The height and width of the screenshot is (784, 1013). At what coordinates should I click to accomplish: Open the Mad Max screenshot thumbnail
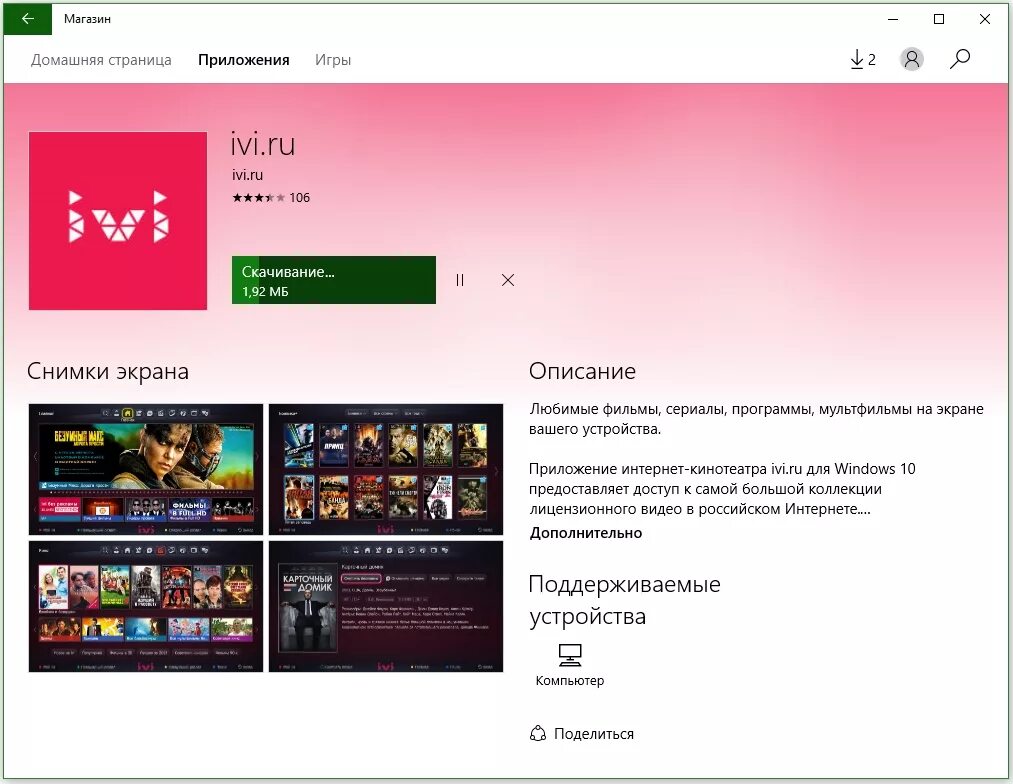tap(146, 469)
